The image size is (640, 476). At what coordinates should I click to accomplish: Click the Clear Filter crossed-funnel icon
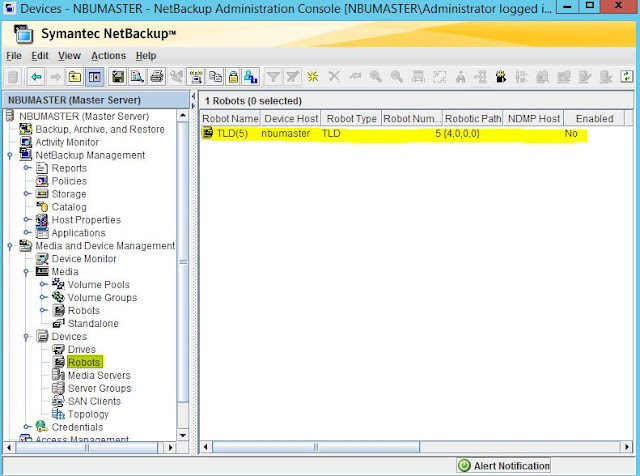tap(293, 77)
